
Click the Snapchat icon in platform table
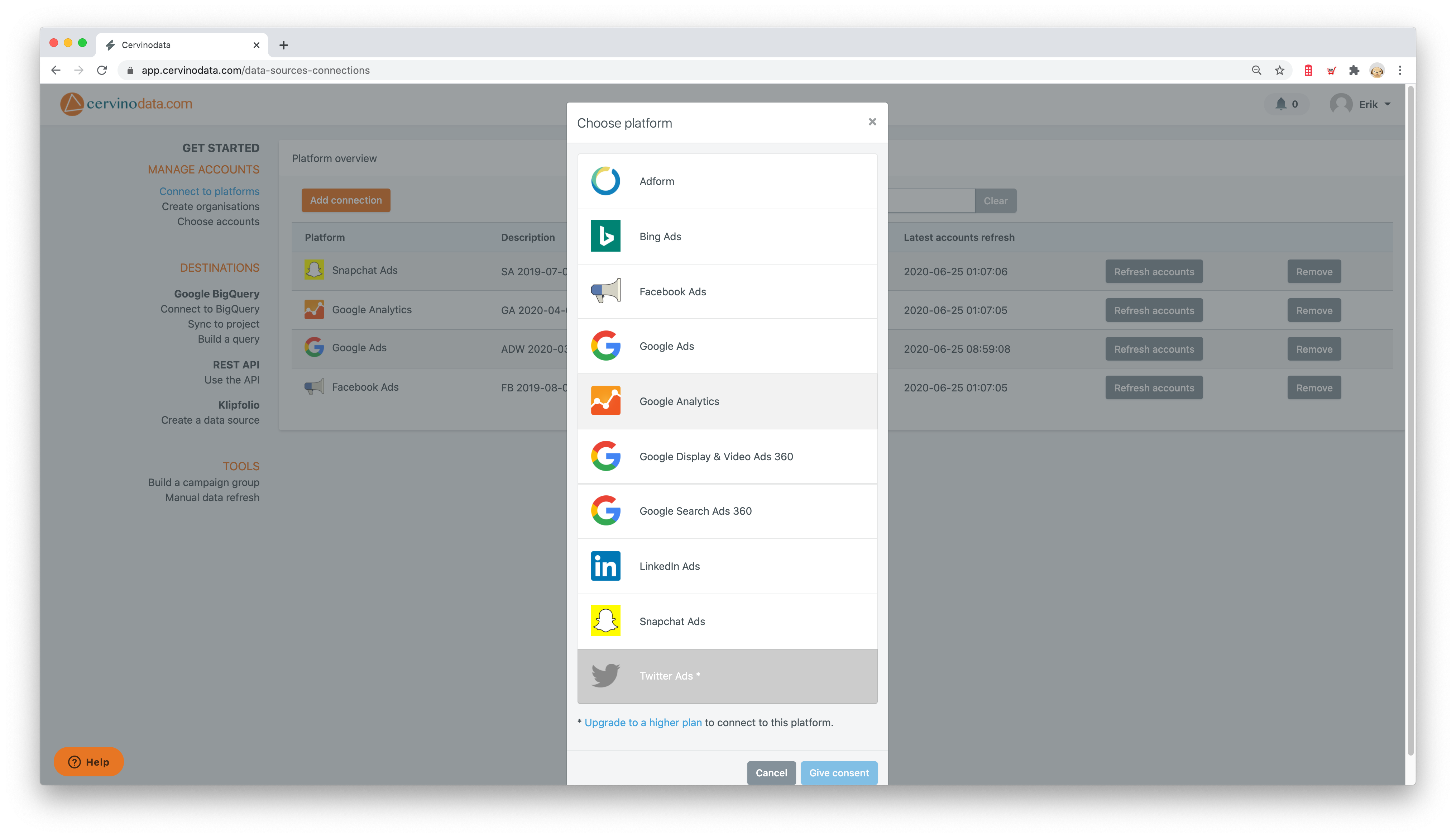[x=313, y=270]
